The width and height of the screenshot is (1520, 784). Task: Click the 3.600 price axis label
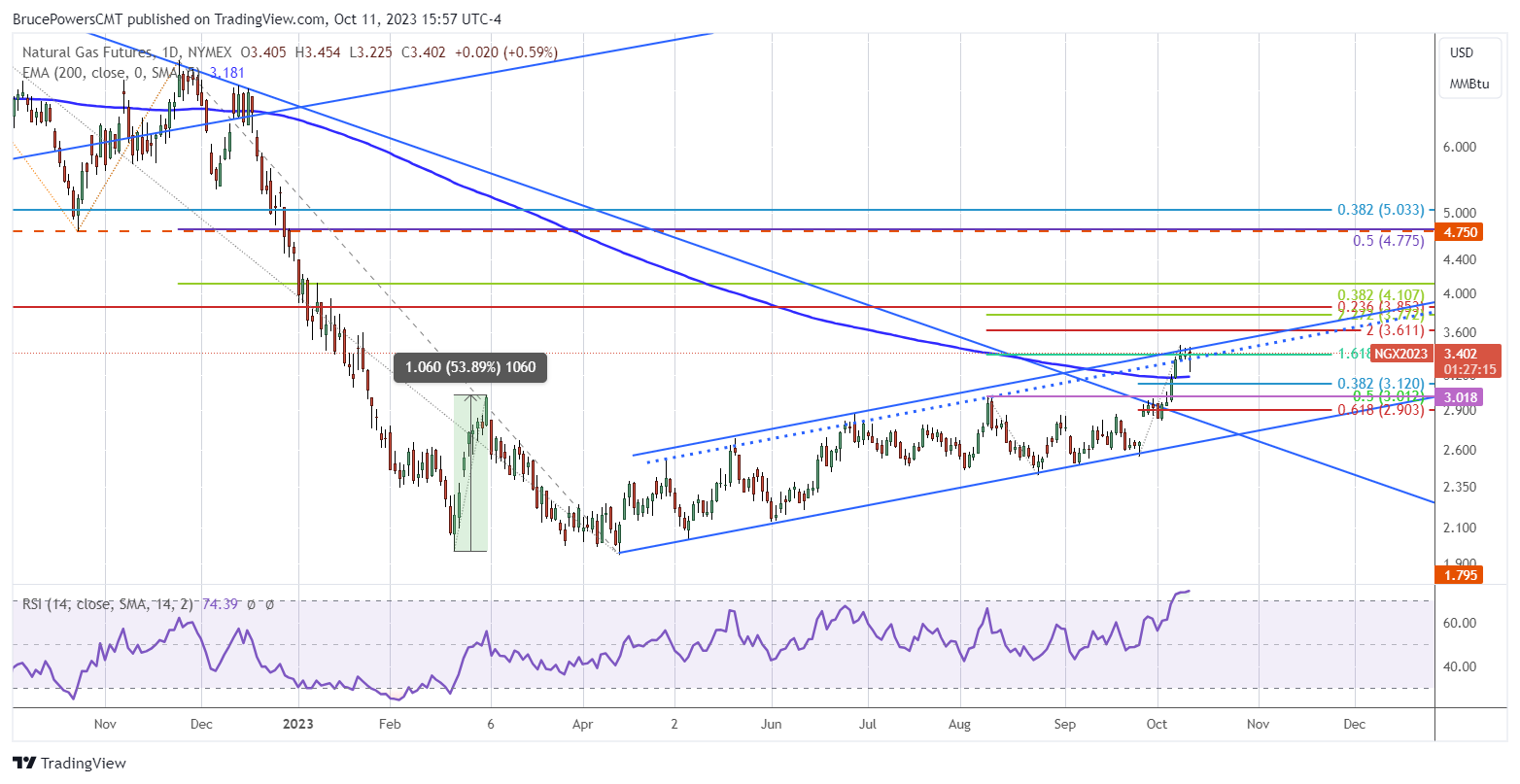(1462, 332)
